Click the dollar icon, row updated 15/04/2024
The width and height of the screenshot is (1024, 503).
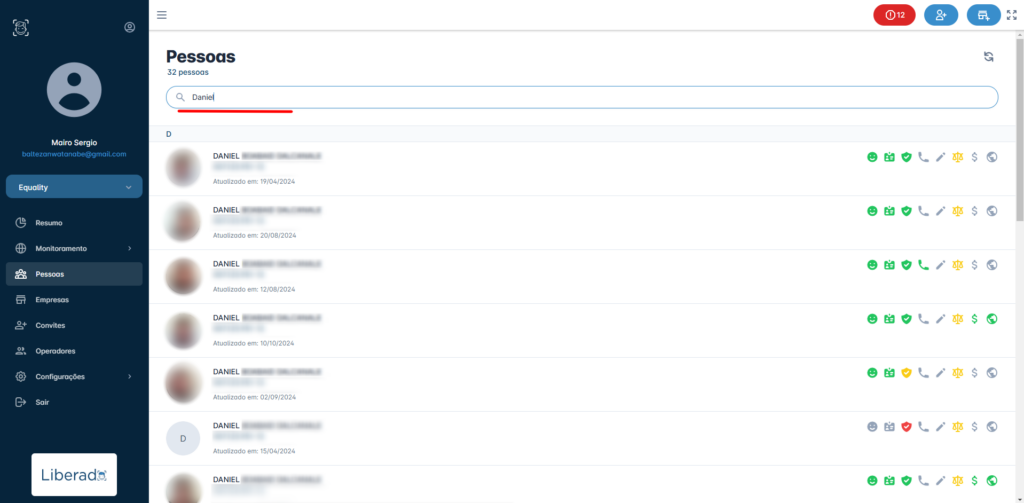point(974,427)
